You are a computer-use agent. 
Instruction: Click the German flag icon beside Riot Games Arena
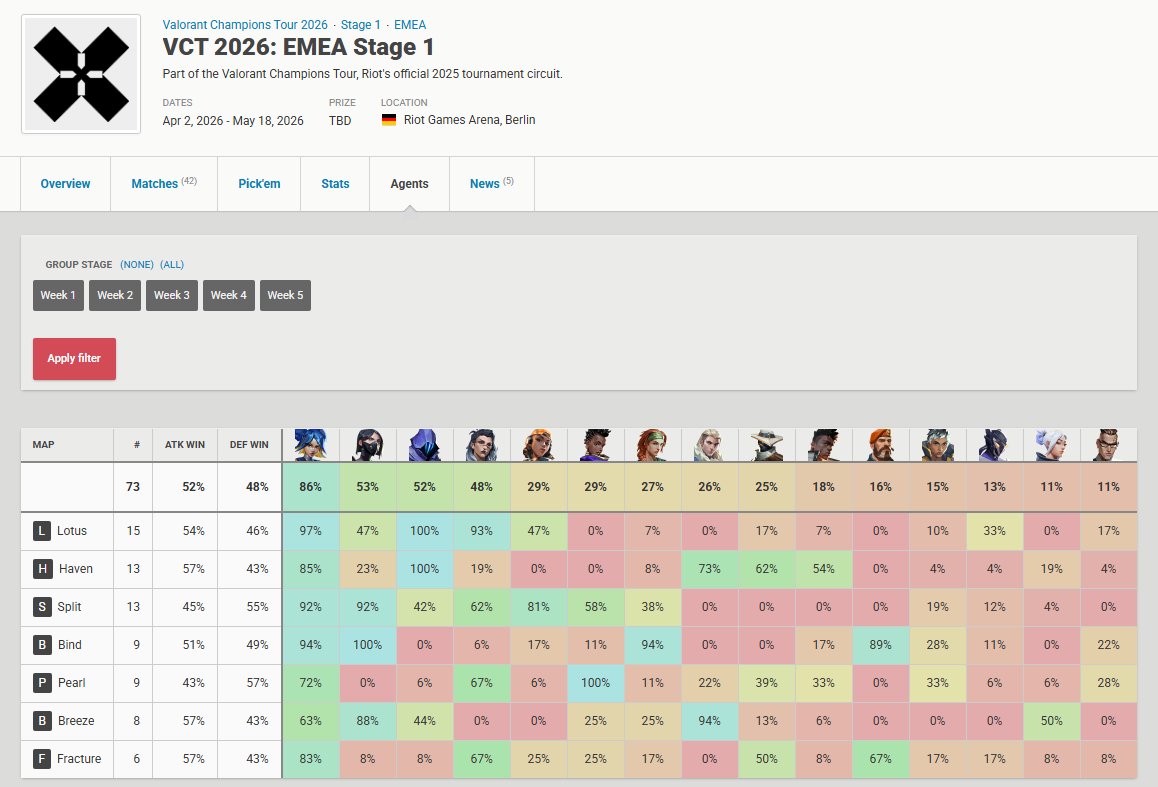(388, 120)
